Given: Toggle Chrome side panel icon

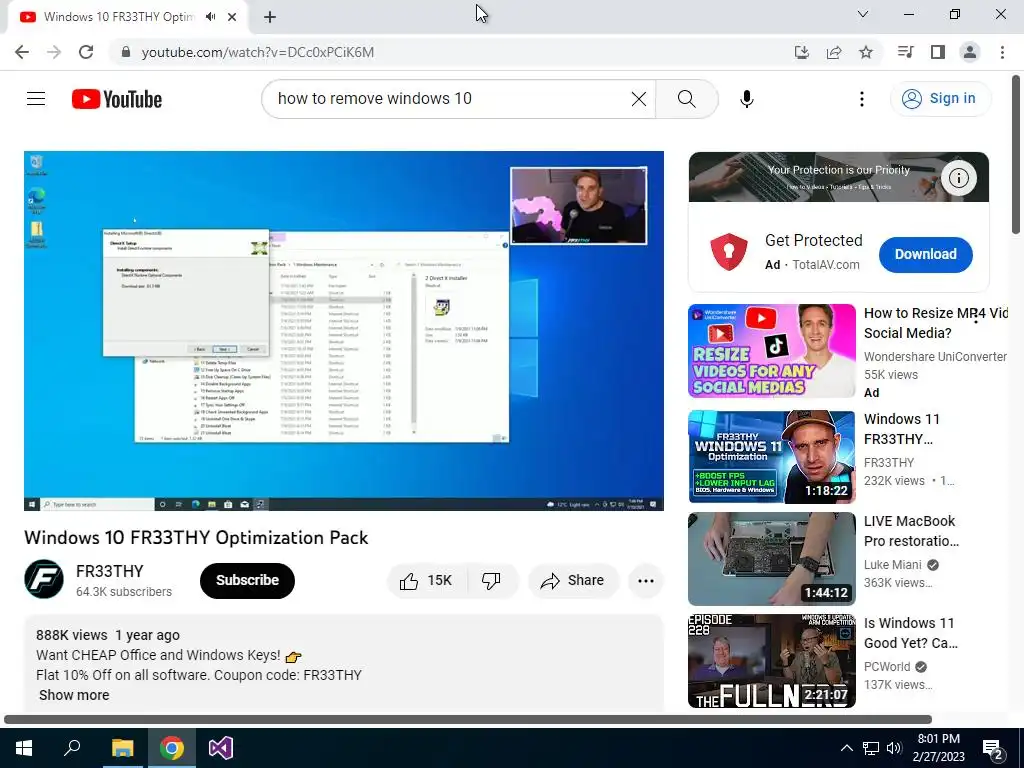Looking at the screenshot, I should tap(938, 52).
